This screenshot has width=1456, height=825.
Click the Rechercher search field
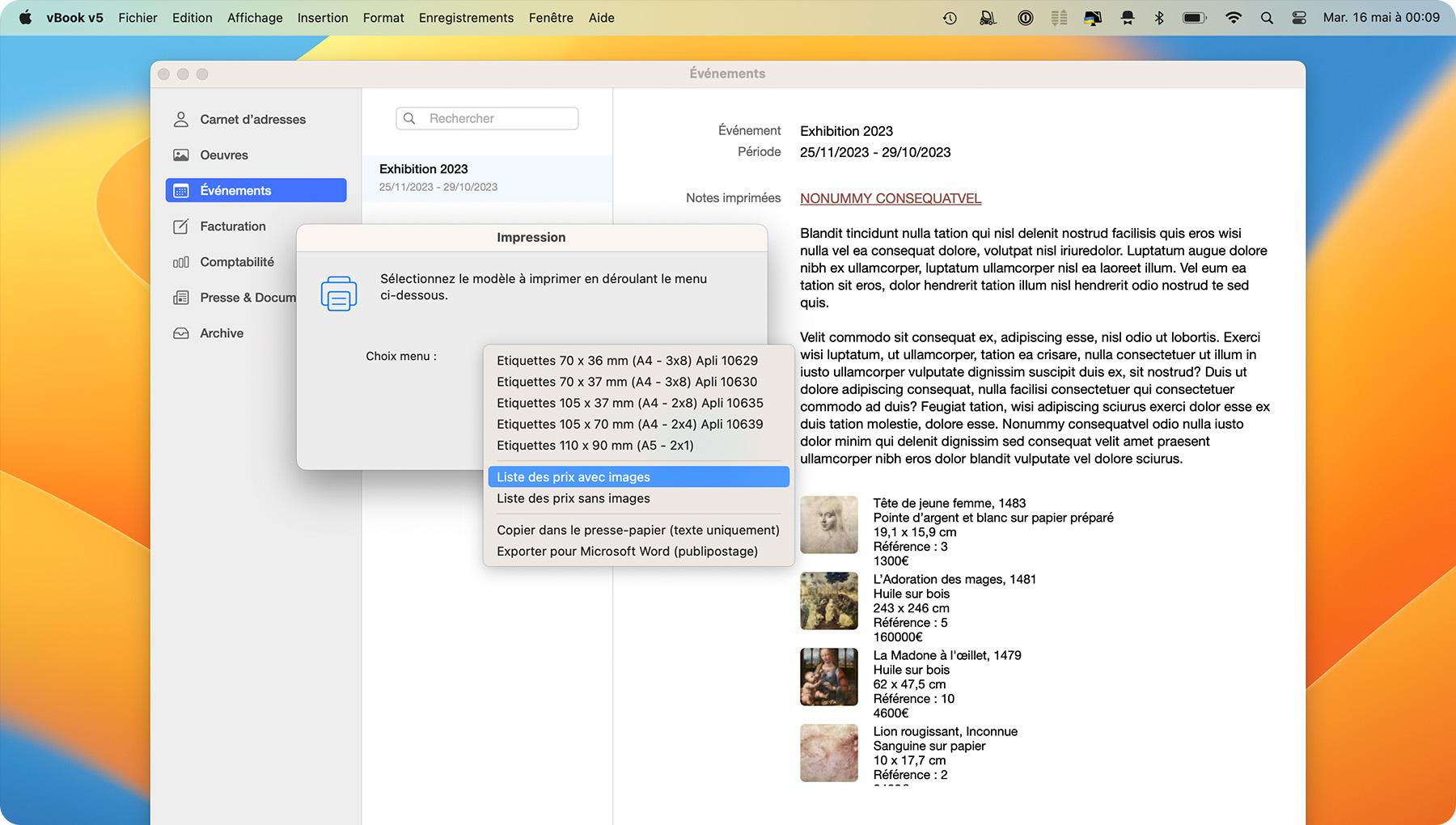[x=487, y=119]
